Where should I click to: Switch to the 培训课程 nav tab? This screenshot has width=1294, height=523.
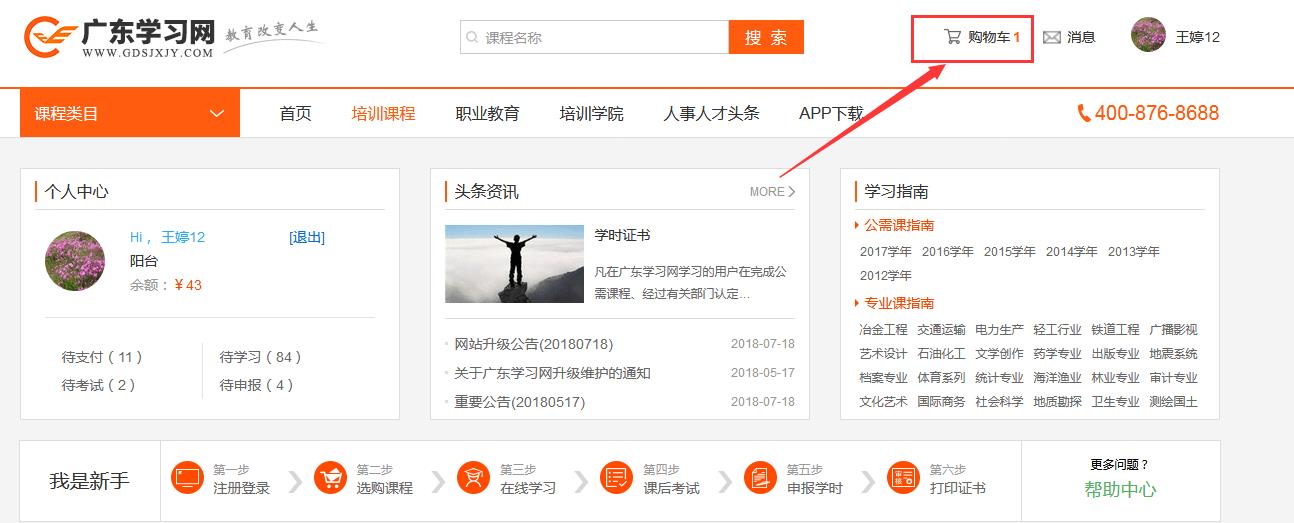(x=383, y=114)
